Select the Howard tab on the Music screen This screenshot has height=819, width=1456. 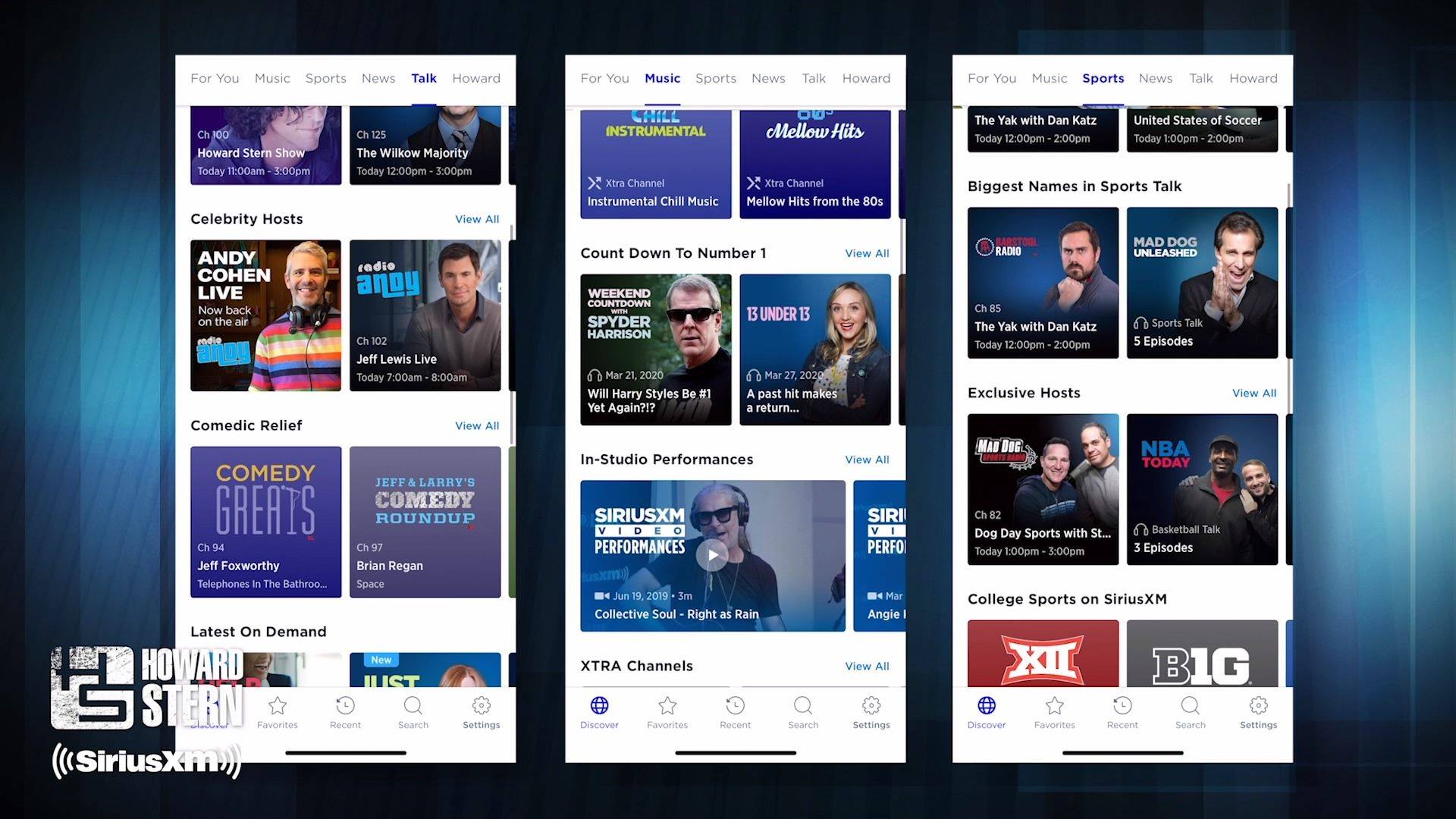click(x=866, y=78)
